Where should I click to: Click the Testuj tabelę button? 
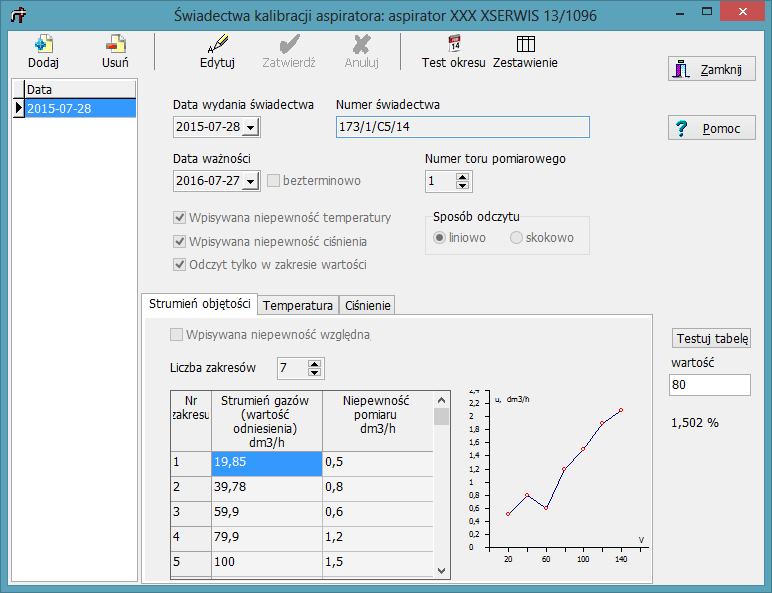(711, 338)
